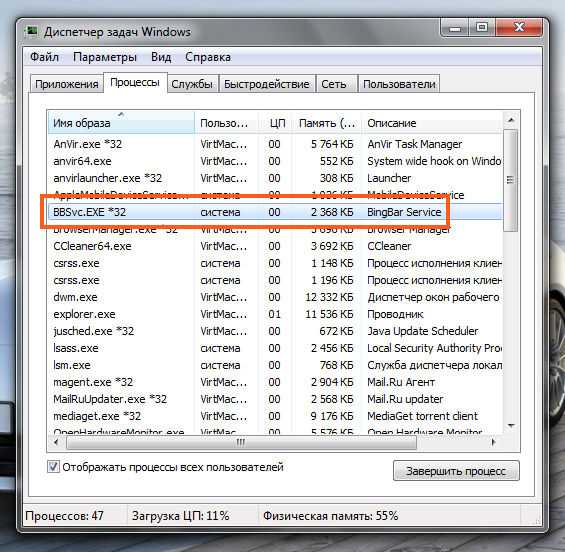Open the 'Параметры' menu
The height and width of the screenshot is (552, 565).
[x=105, y=57]
